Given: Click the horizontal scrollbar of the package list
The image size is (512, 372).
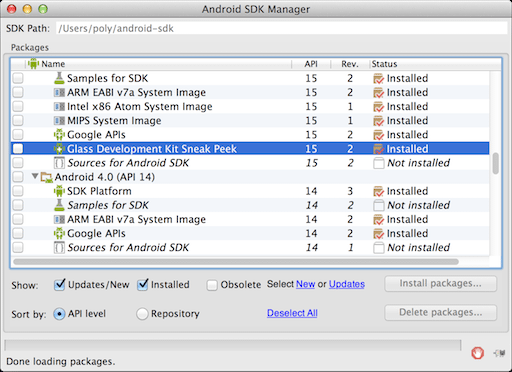Looking at the screenshot, I should pos(236,262).
